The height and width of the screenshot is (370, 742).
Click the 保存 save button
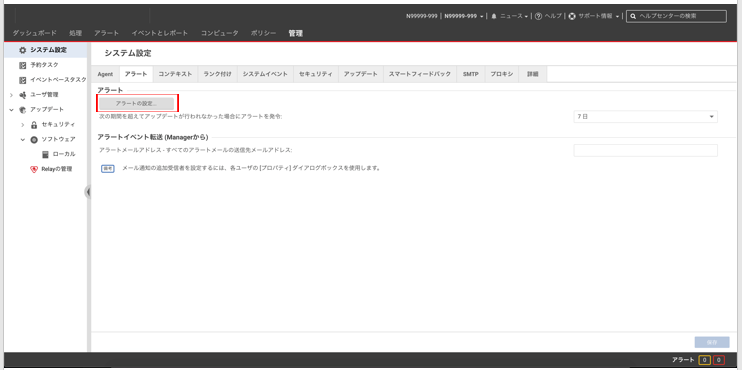tap(712, 342)
